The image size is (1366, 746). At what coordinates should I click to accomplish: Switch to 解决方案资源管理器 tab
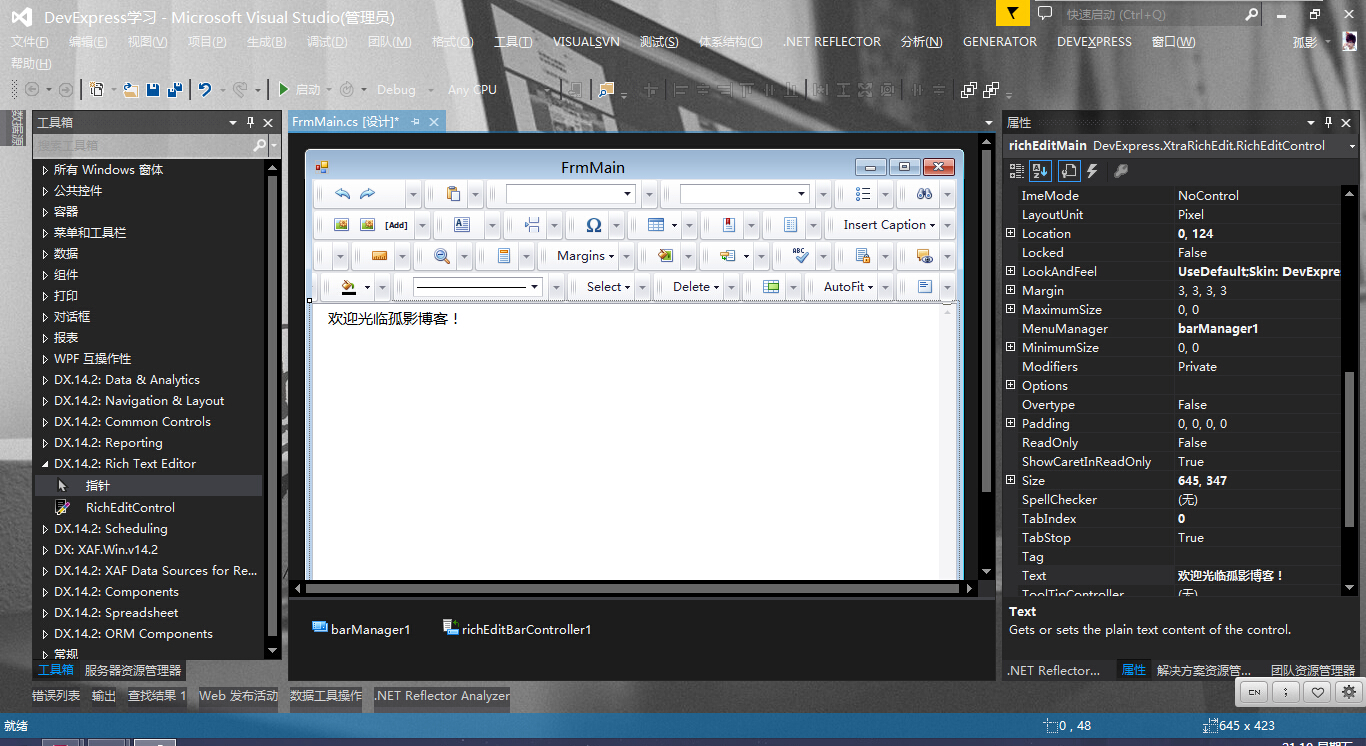[1204, 671]
